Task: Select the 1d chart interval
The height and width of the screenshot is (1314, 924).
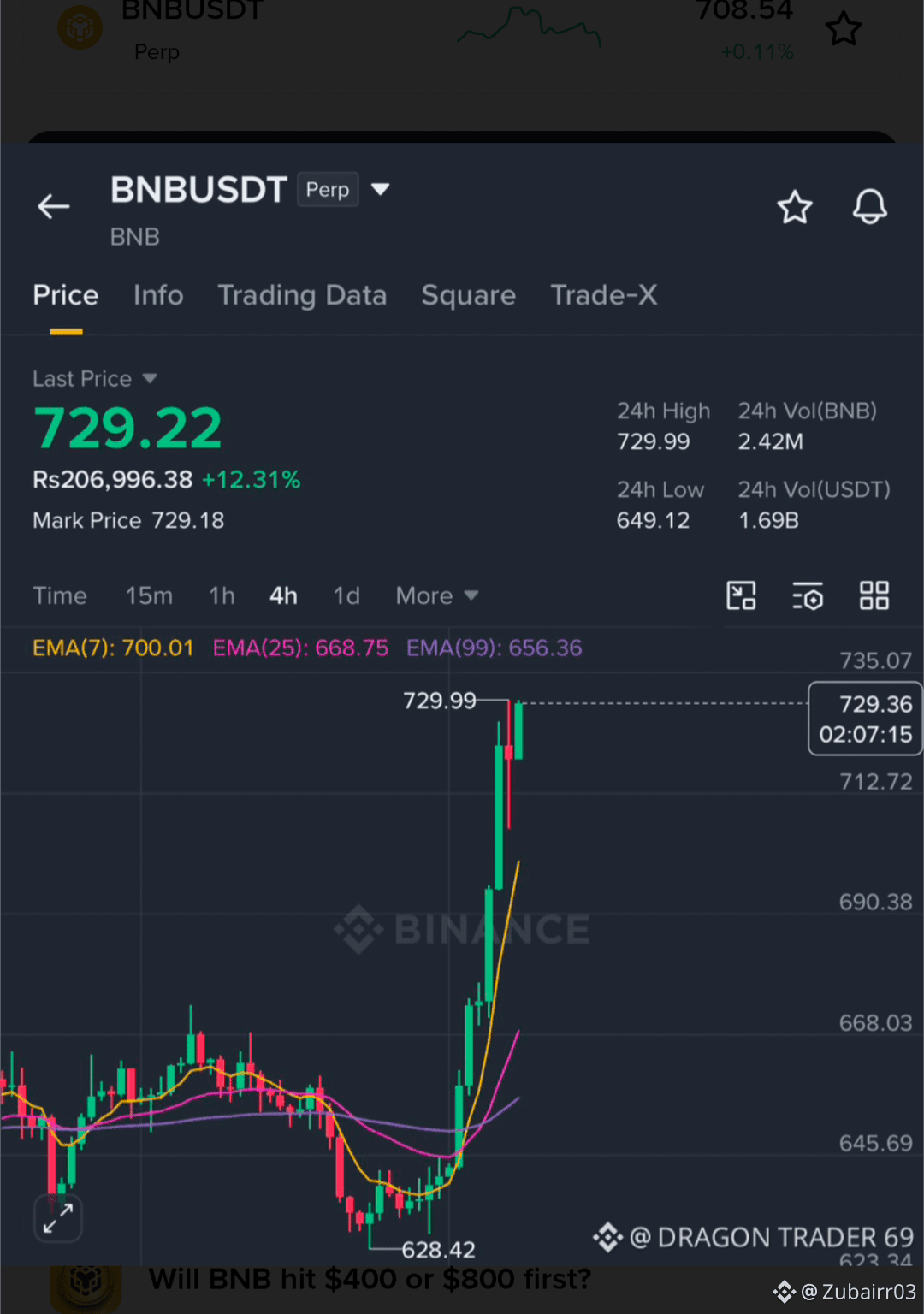Action: click(346, 595)
